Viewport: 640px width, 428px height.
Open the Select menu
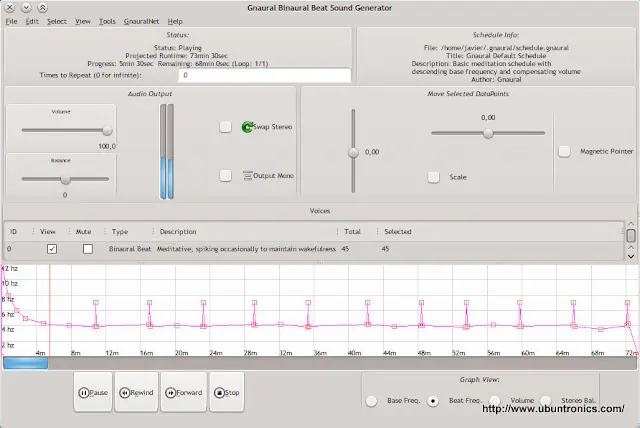tap(57, 21)
